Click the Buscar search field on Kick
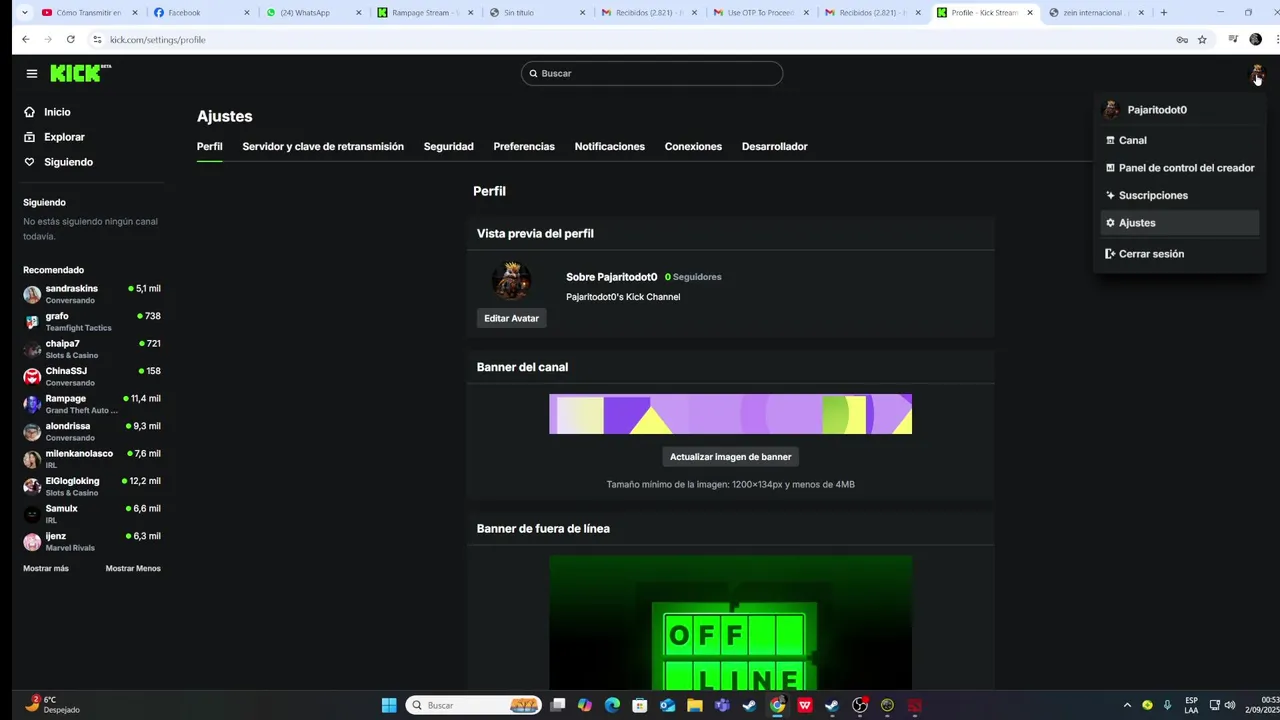 pos(652,73)
